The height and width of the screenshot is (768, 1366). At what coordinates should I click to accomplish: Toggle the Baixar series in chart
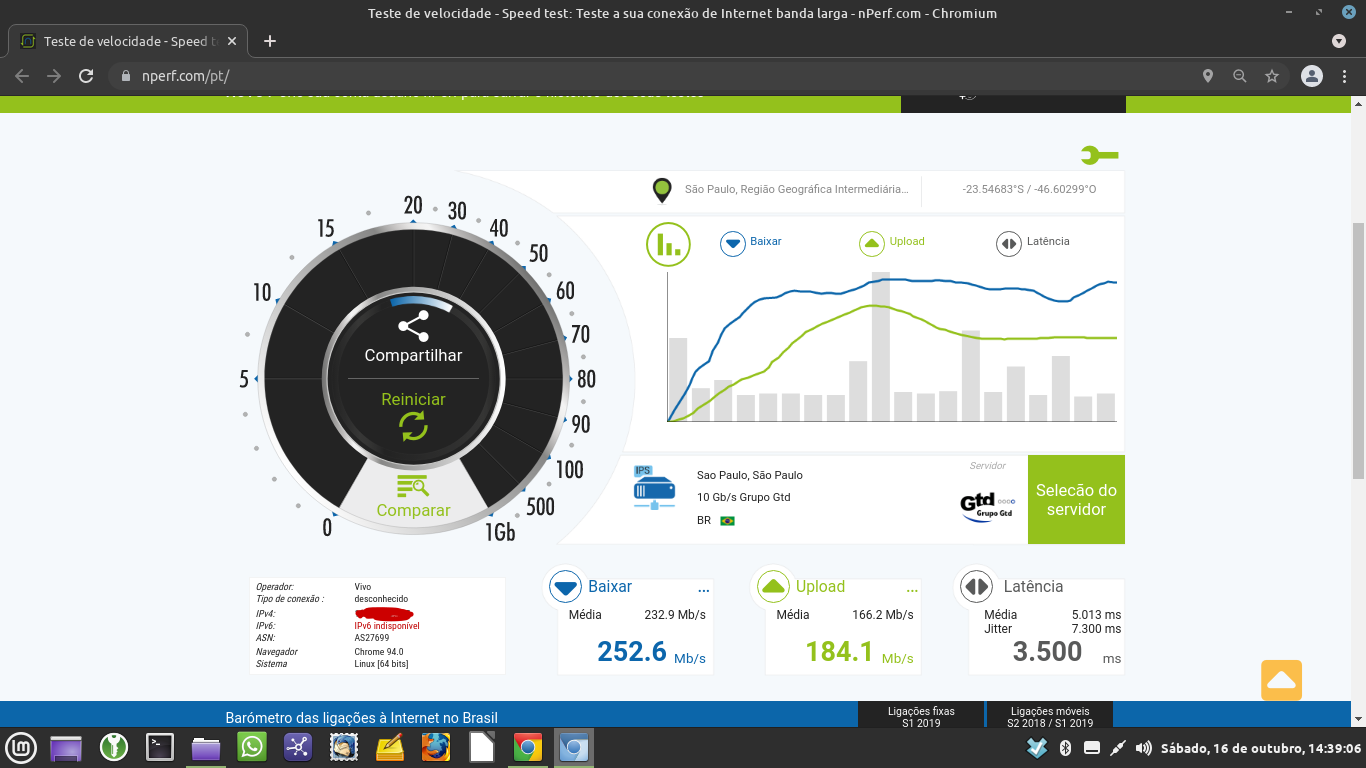[x=752, y=243]
